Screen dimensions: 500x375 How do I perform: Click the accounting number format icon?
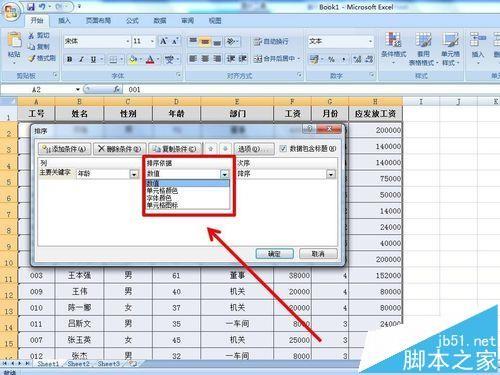point(314,59)
